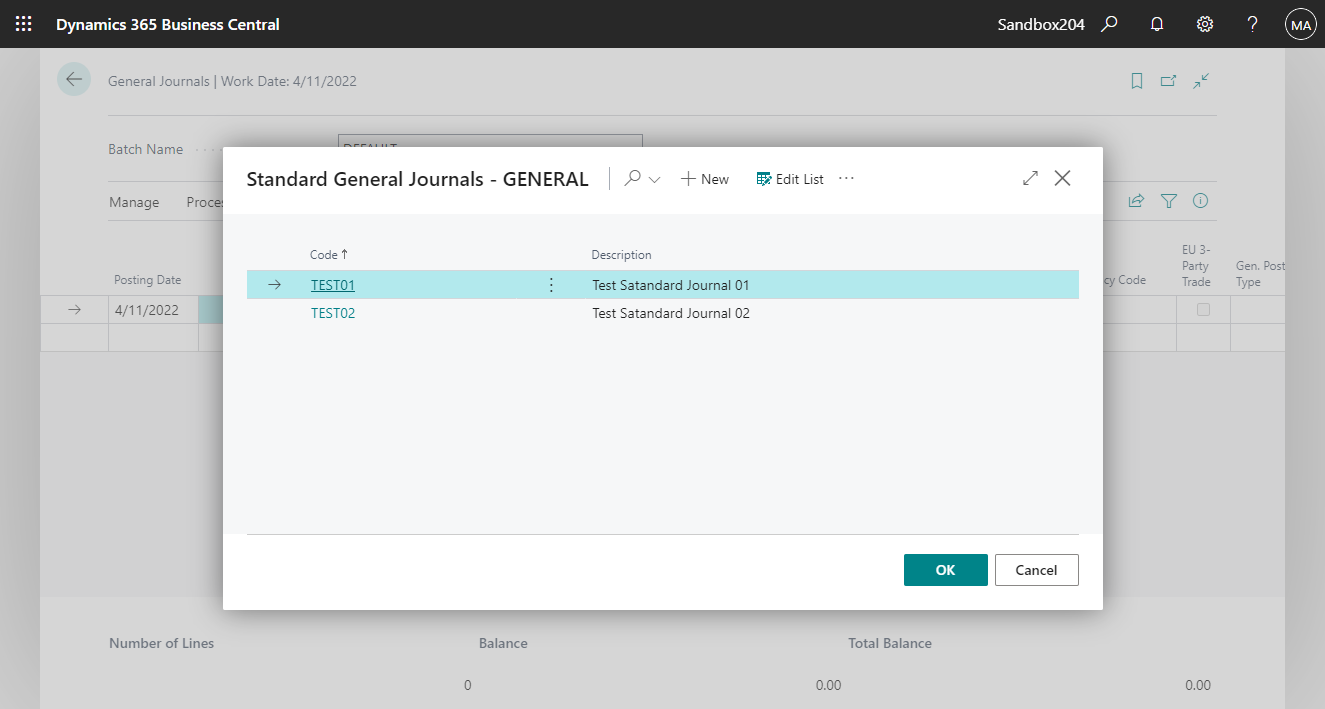Image resolution: width=1325 pixels, height=709 pixels.
Task: Open the TEST01 standard journal link
Action: (333, 284)
